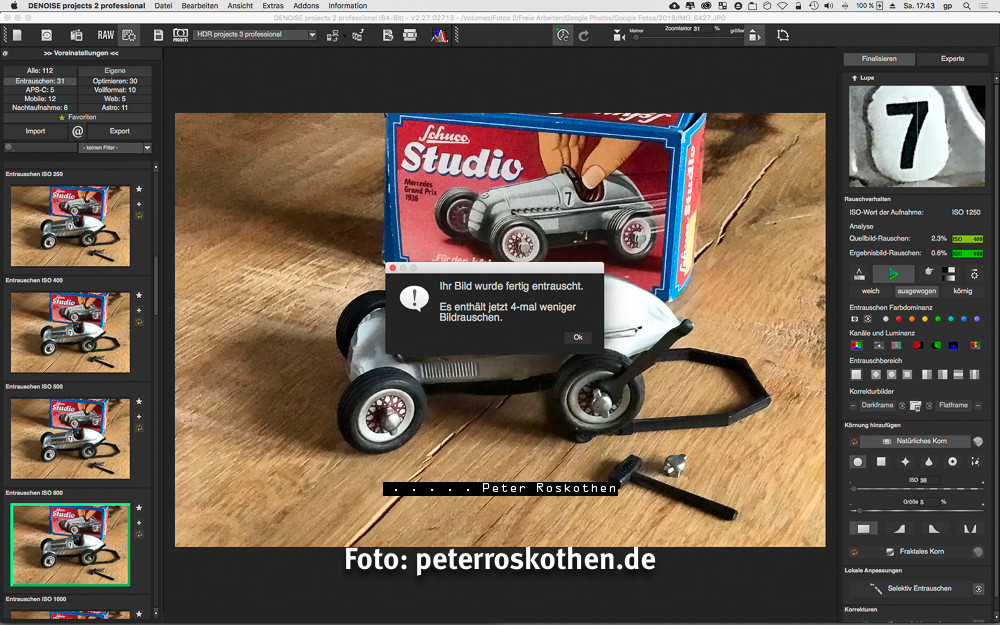Click the gear settings icon beside play button

click(x=974, y=274)
